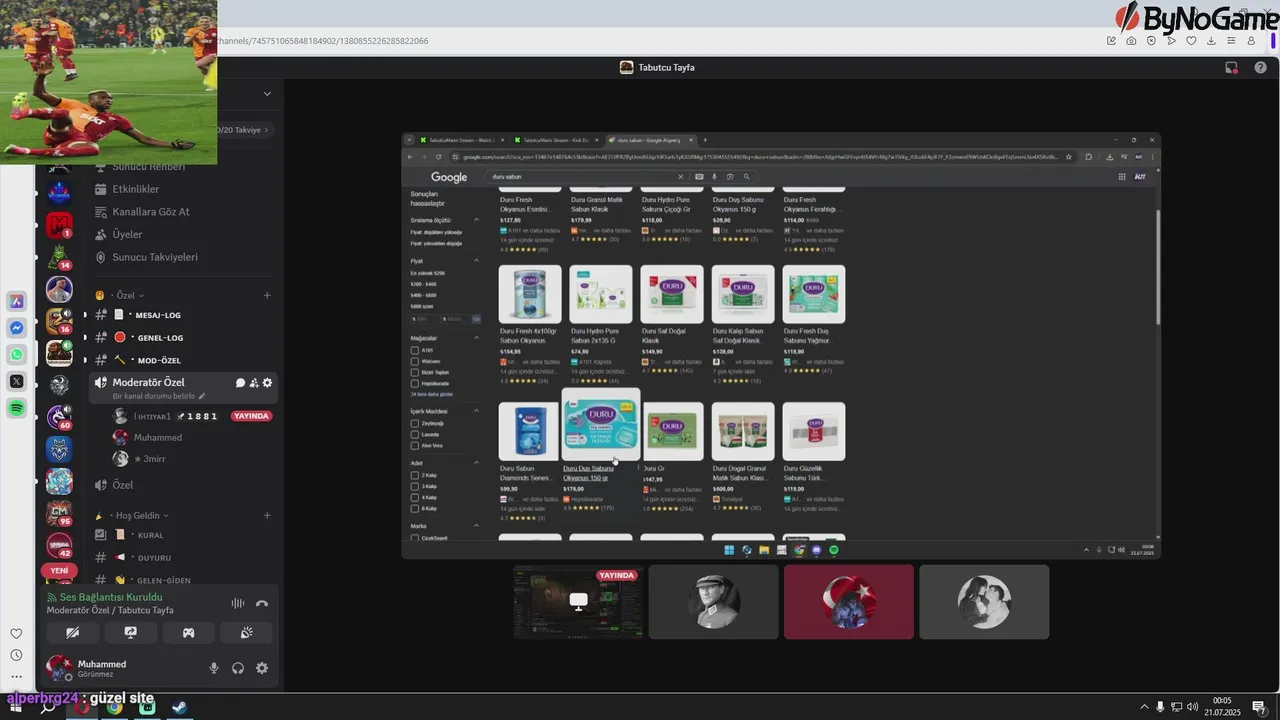The image size is (1280, 720).
Task: Open Messenger in the Opera sidebar
Action: pos(17,328)
